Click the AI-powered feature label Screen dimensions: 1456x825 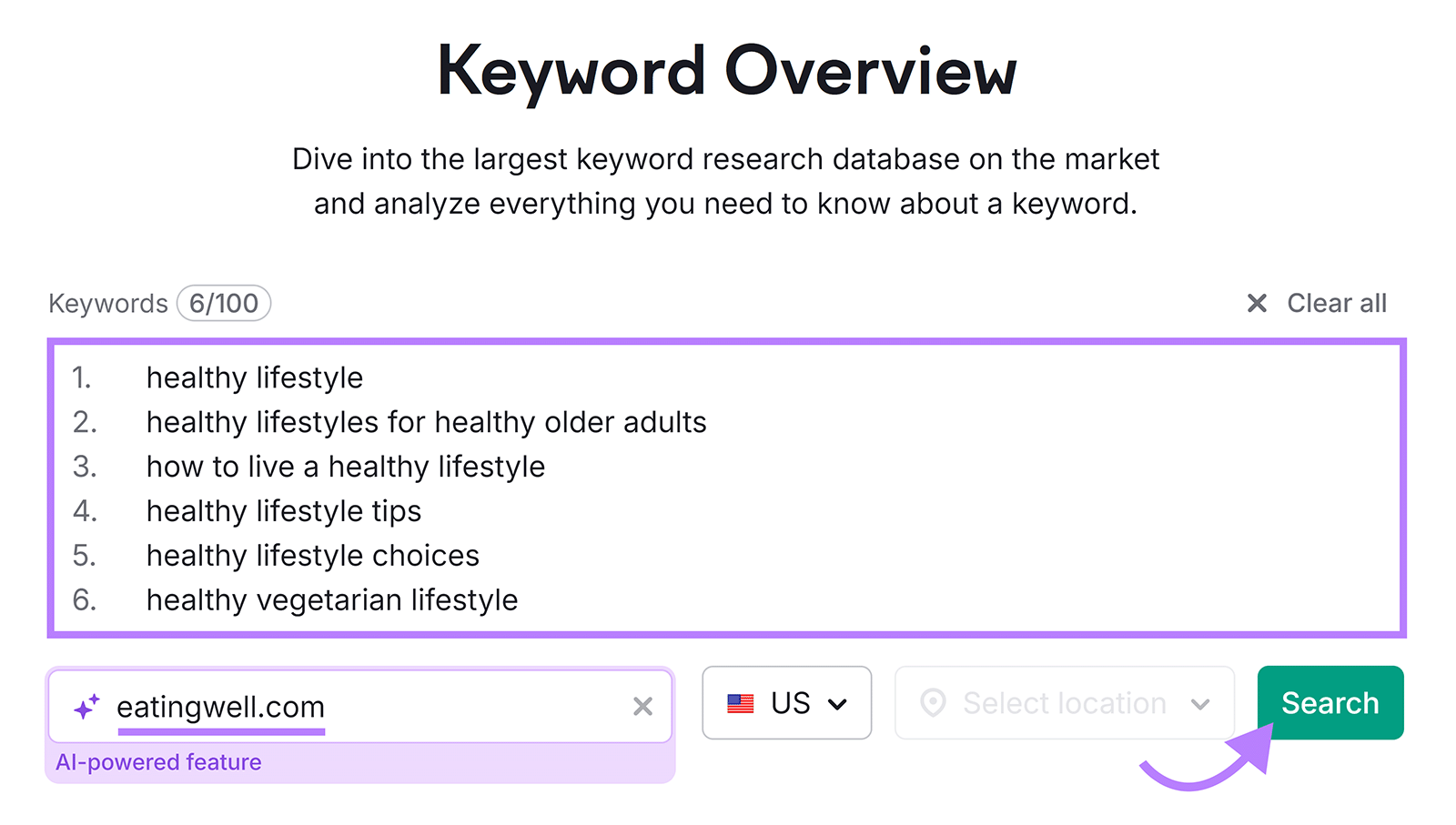coord(158,762)
